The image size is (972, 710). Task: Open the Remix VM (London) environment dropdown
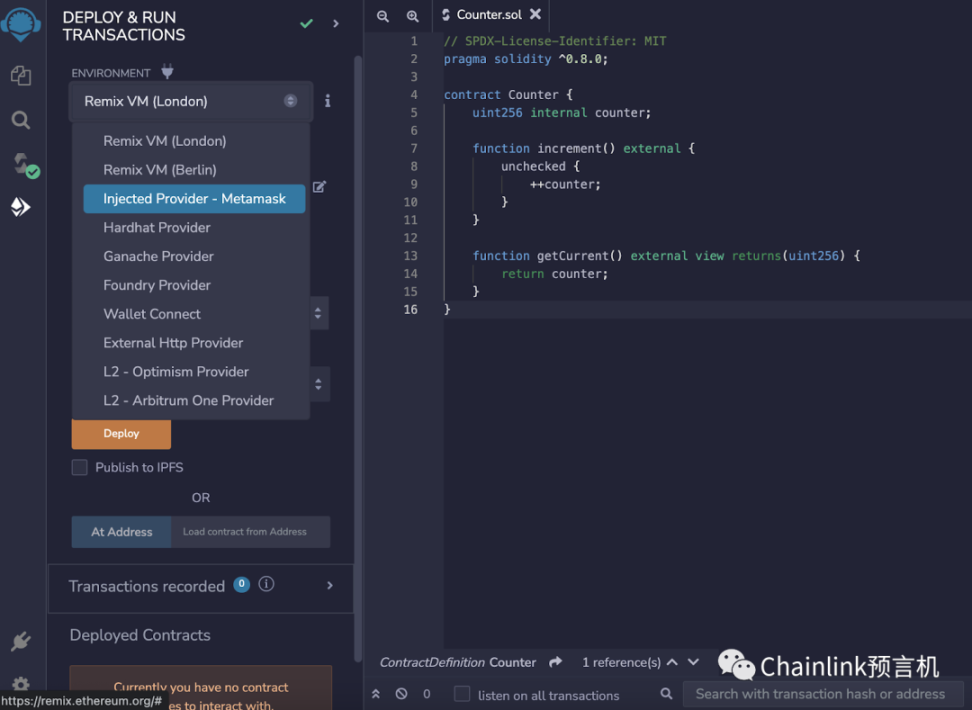coord(190,101)
